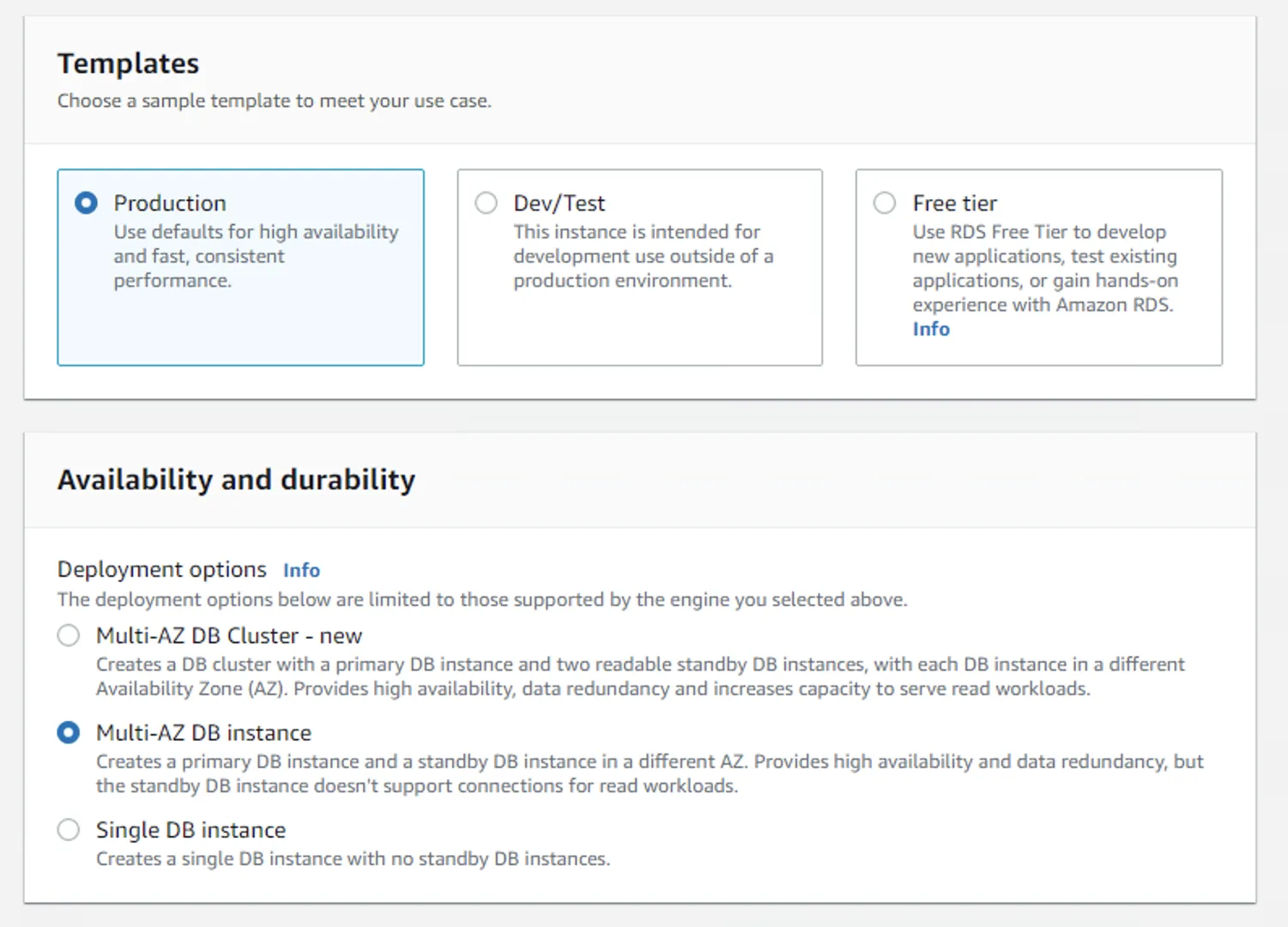The height and width of the screenshot is (927, 1288).
Task: Click the 'Single DB instance' label text
Action: (x=190, y=830)
